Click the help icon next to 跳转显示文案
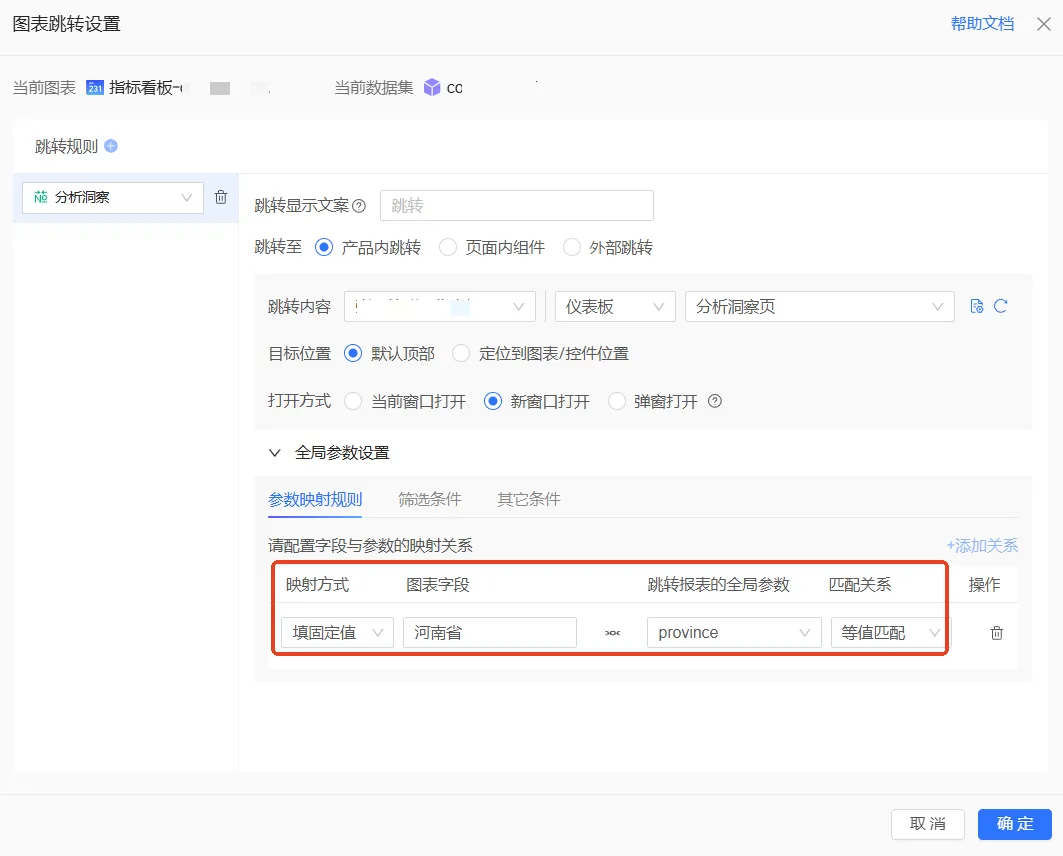Image resolution: width=1063 pixels, height=856 pixels. (x=359, y=206)
